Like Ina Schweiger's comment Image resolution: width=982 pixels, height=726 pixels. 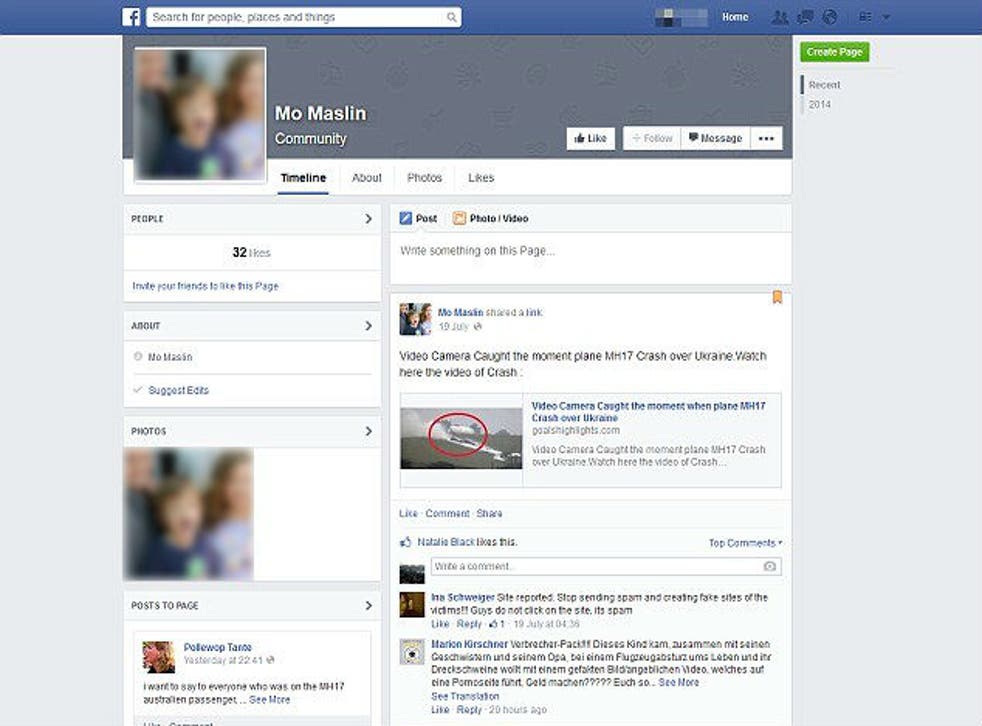440,624
